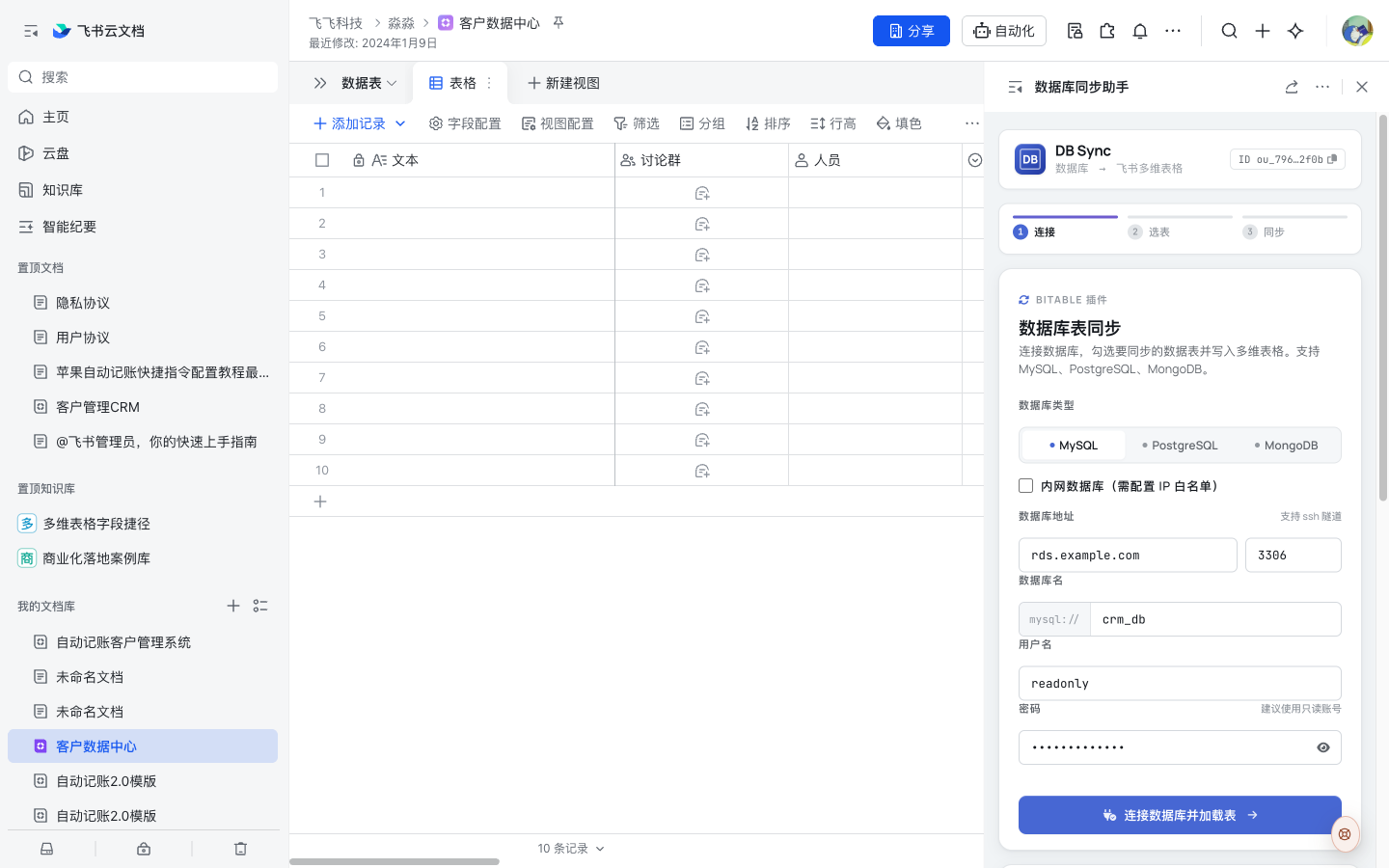Screen dimensions: 1389x868
Task: Click the blue 分享 button
Action: (x=912, y=31)
